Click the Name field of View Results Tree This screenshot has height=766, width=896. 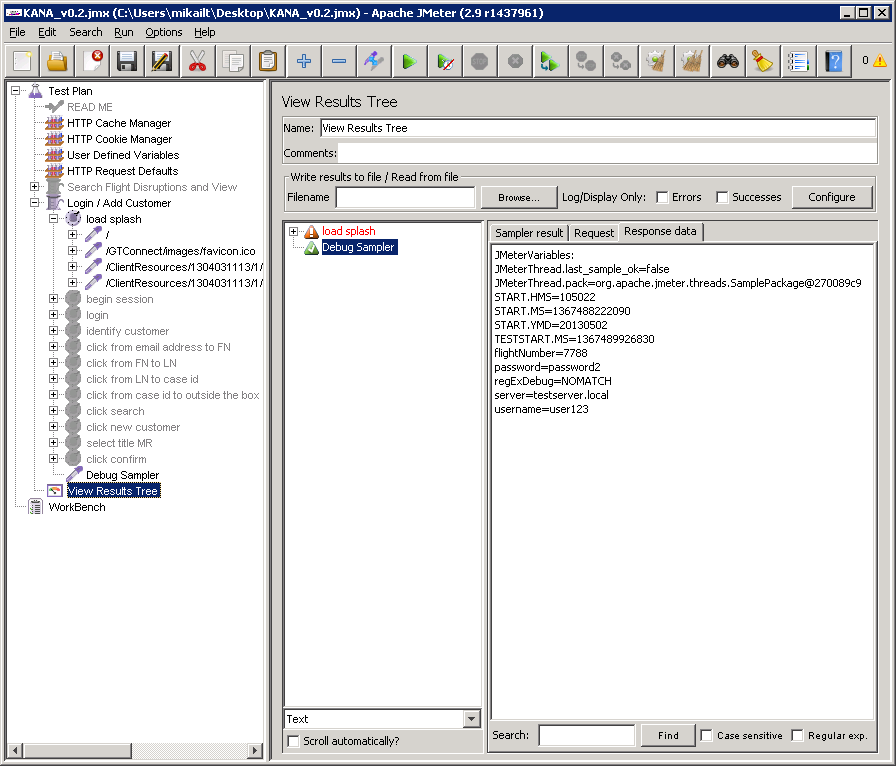(598, 128)
